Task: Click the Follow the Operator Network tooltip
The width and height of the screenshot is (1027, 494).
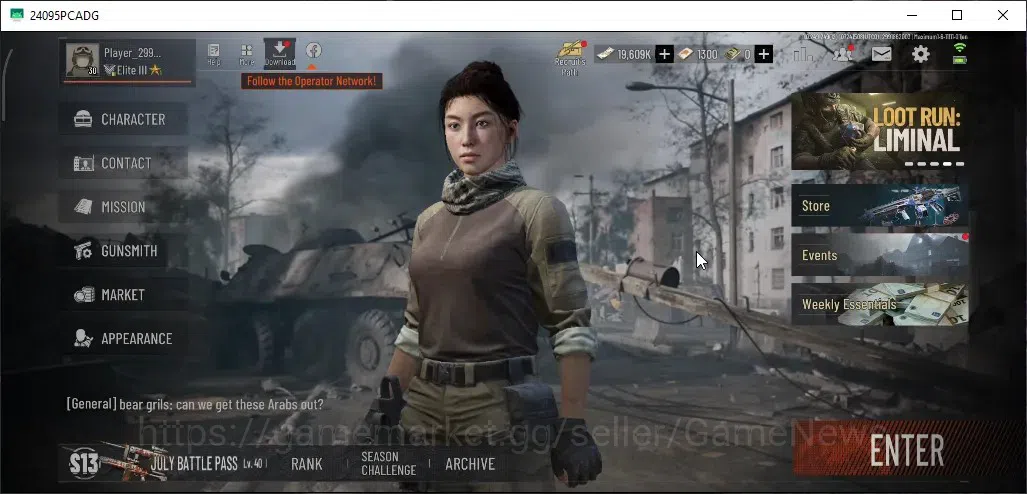Action: (x=312, y=81)
